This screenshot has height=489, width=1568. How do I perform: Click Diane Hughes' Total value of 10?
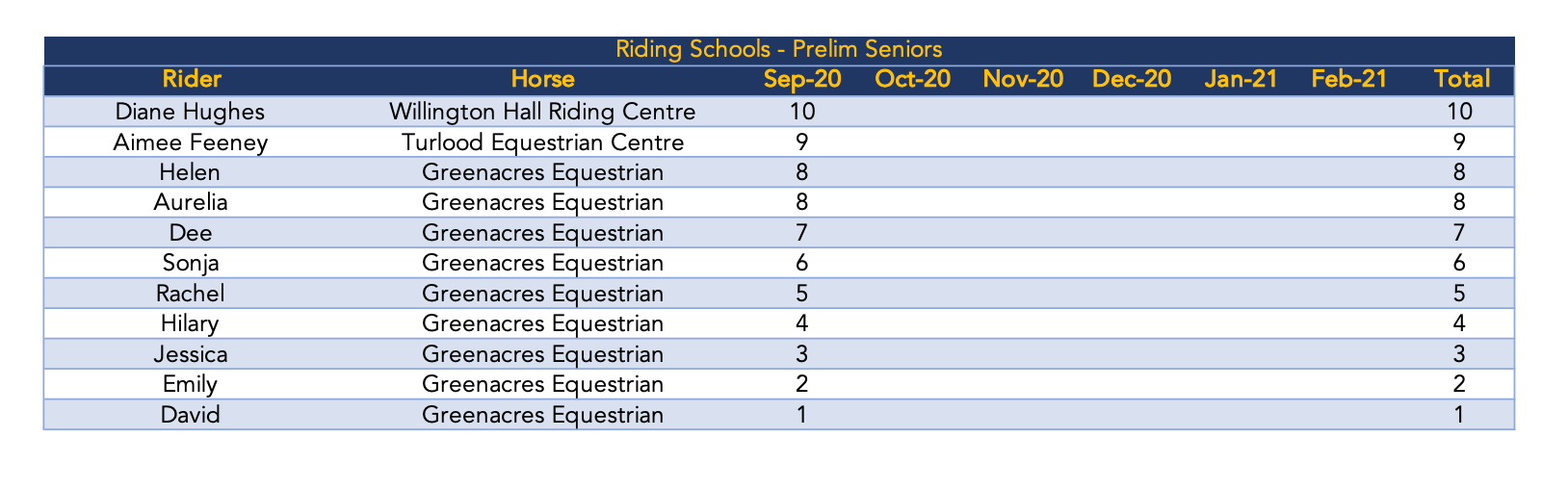click(x=1460, y=111)
